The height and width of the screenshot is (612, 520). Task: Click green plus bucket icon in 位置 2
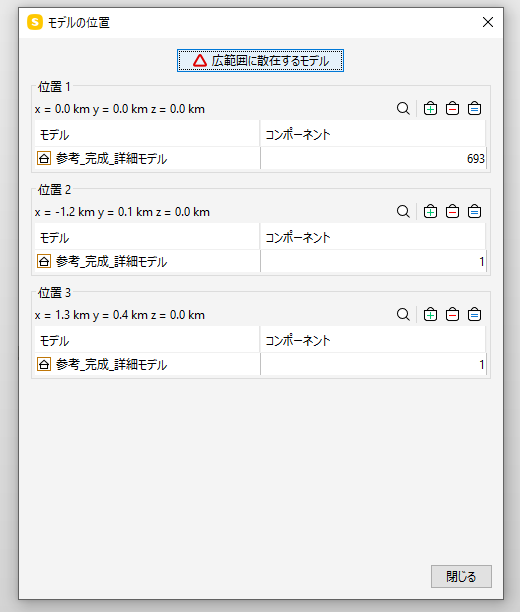click(x=430, y=212)
